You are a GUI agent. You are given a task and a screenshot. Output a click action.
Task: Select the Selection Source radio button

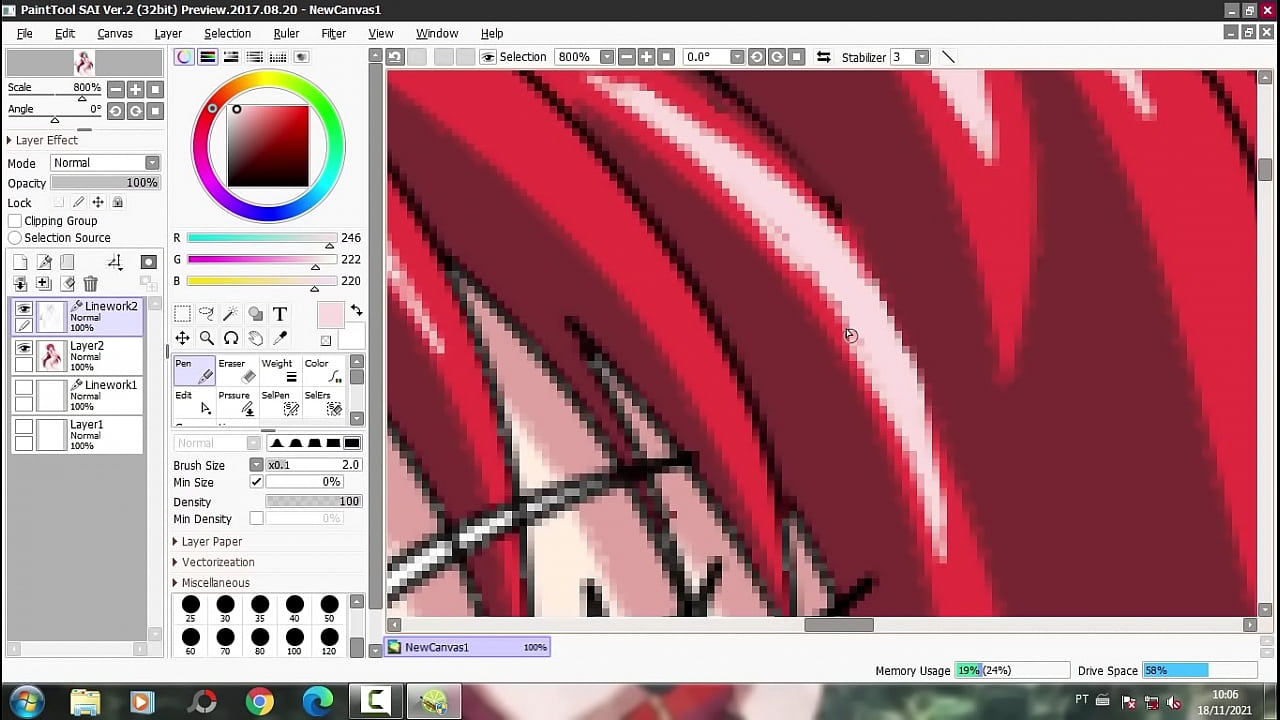[15, 237]
